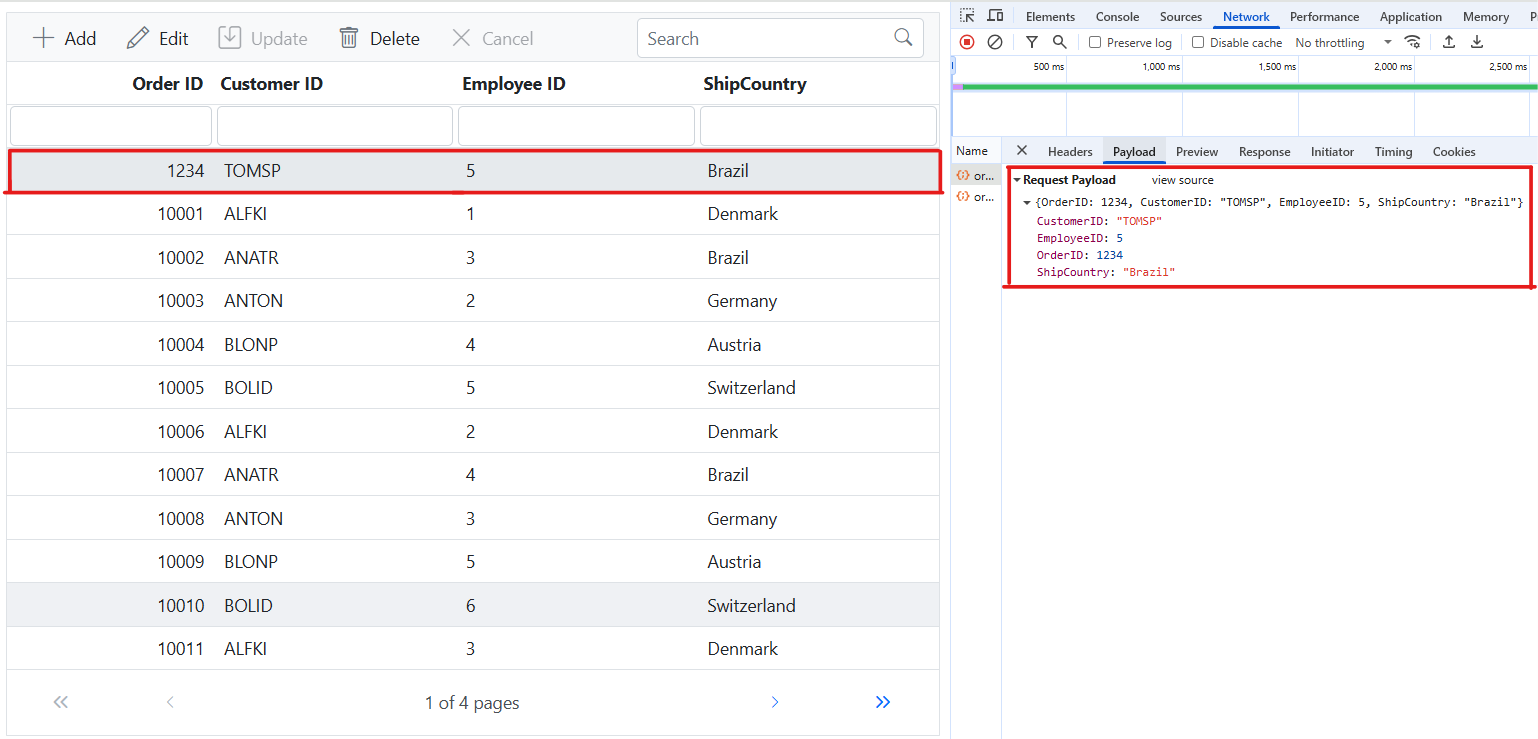1538x739 pixels.
Task: Toggle device toolbar emulation icon
Action: coord(995,16)
